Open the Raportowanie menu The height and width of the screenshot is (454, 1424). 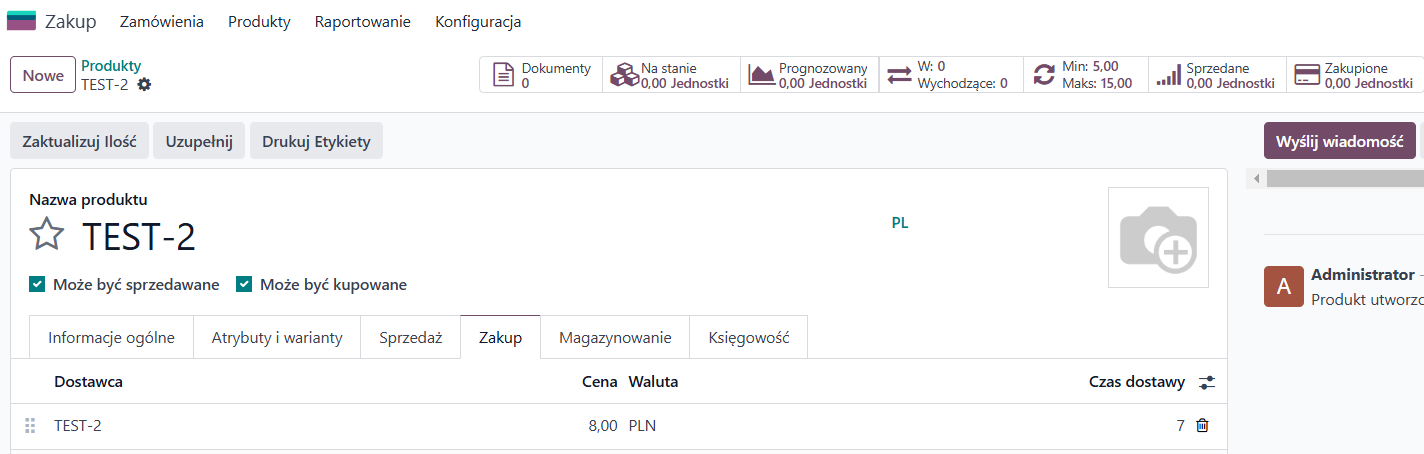(362, 22)
